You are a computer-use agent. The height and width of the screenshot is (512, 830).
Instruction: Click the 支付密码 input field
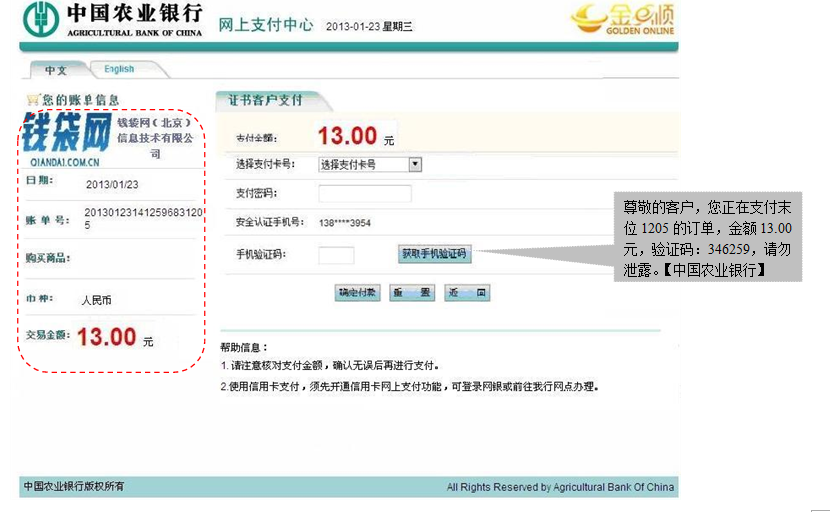(365, 193)
